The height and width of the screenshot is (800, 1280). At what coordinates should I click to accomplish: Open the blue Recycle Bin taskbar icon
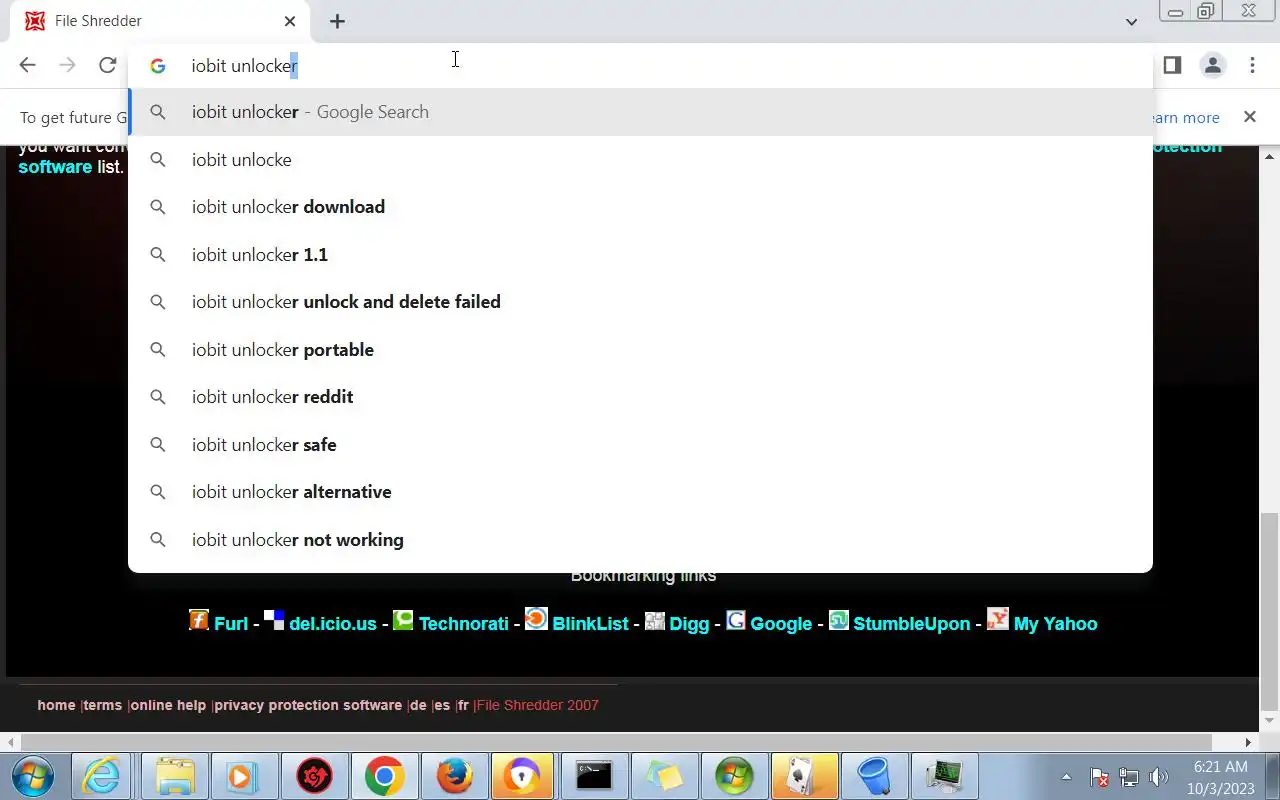(x=874, y=776)
